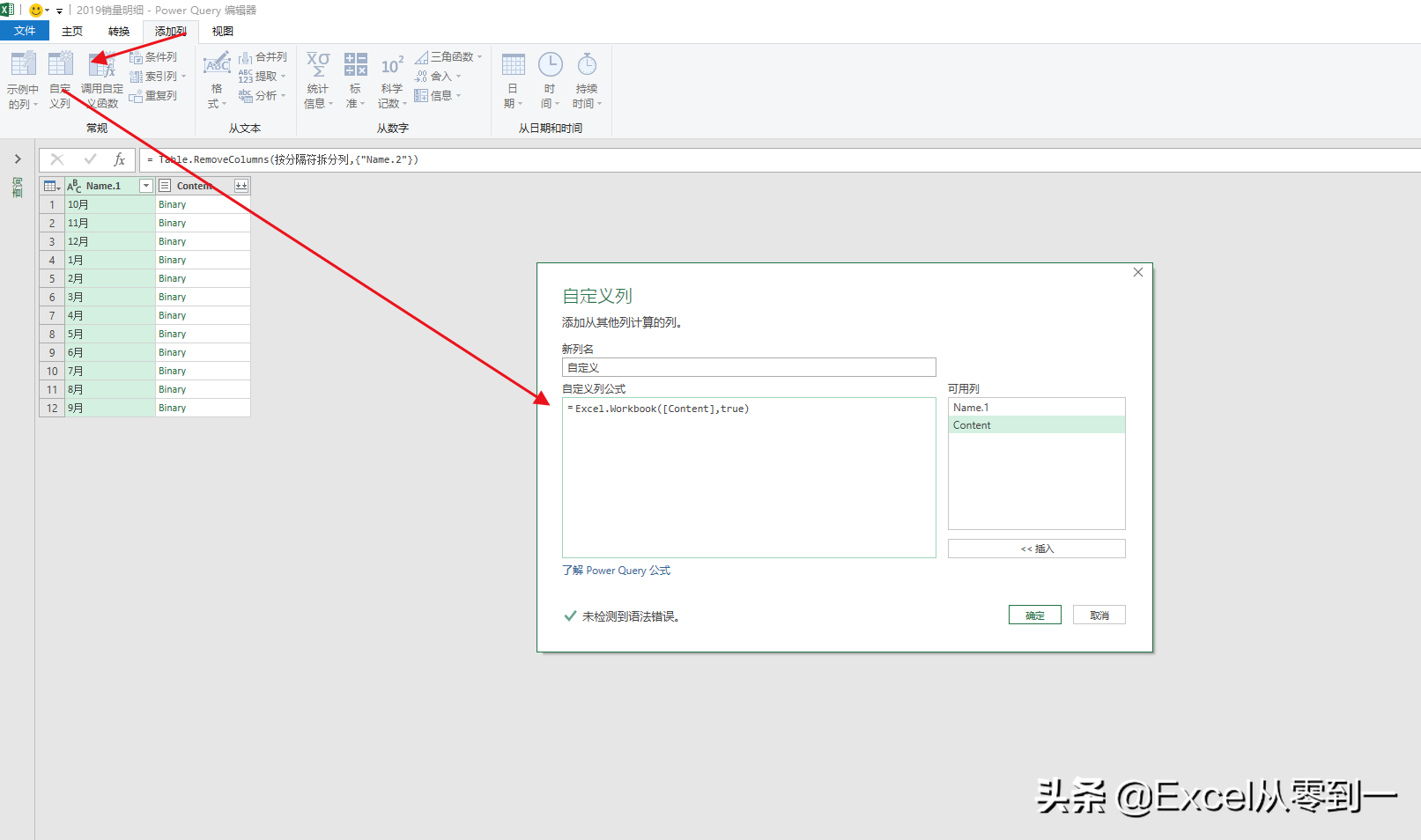Screen dimensions: 1421x840
Task: Open the Duration (持续时间) tool
Action: pyautogui.click(x=587, y=80)
